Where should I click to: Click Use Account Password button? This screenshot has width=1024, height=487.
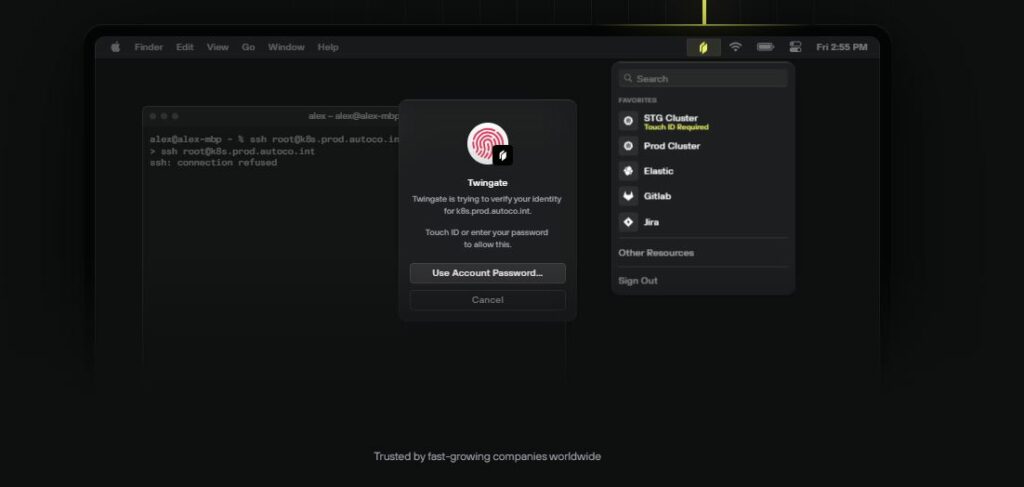coord(488,273)
